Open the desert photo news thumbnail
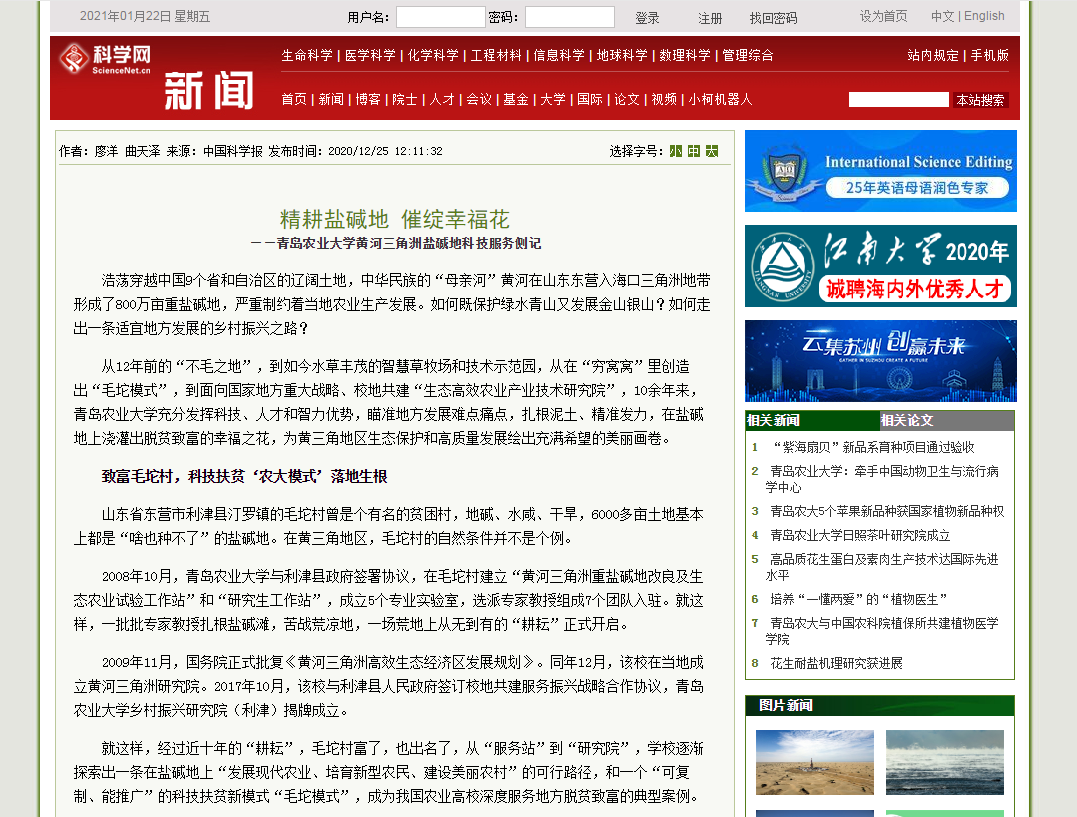The height and width of the screenshot is (817, 1077). tap(814, 762)
